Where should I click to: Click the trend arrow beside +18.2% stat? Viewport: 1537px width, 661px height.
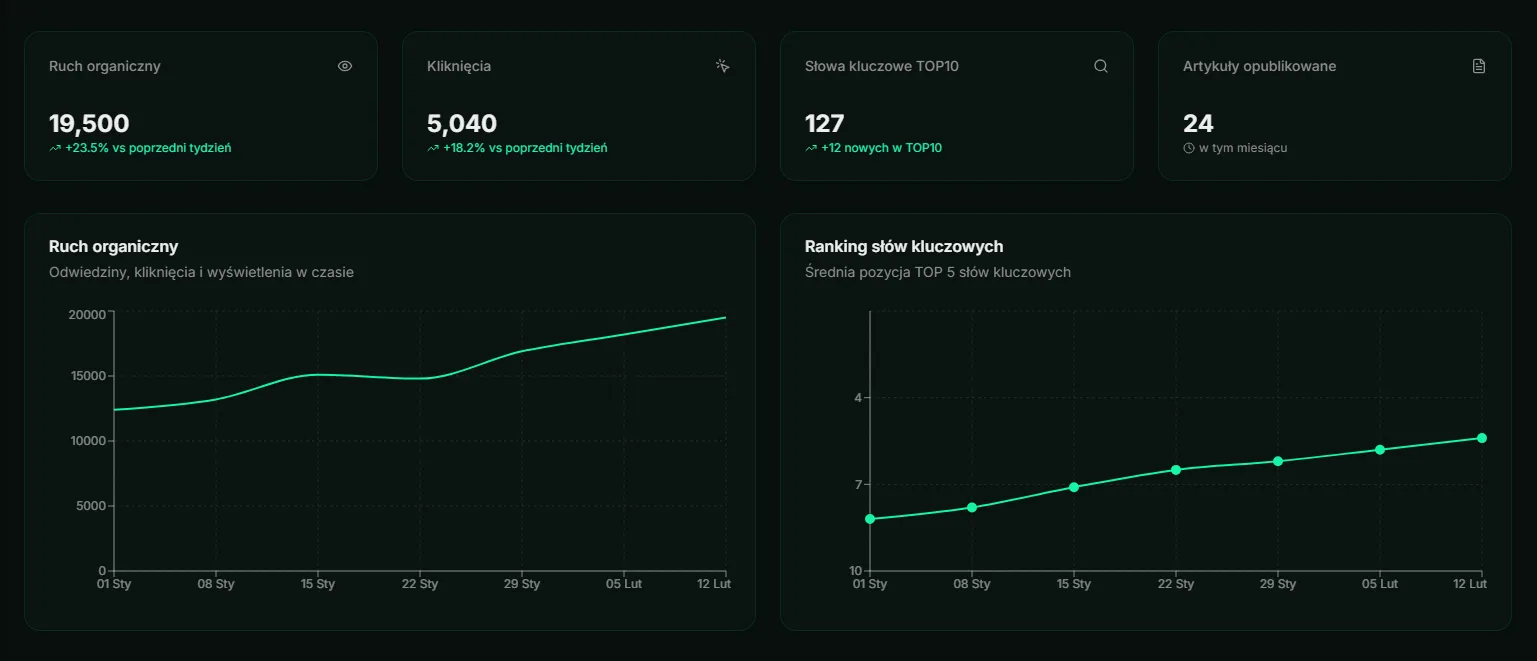(x=434, y=146)
